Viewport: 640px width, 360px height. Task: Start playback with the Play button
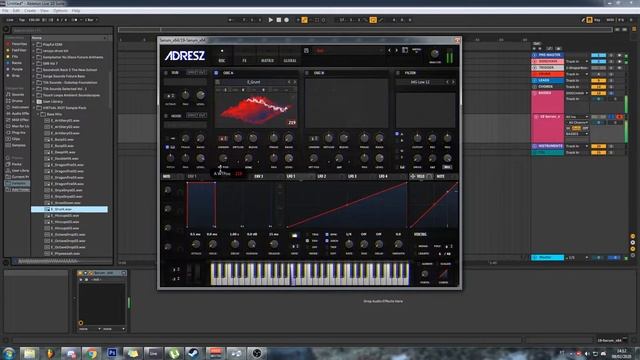click(270, 20)
